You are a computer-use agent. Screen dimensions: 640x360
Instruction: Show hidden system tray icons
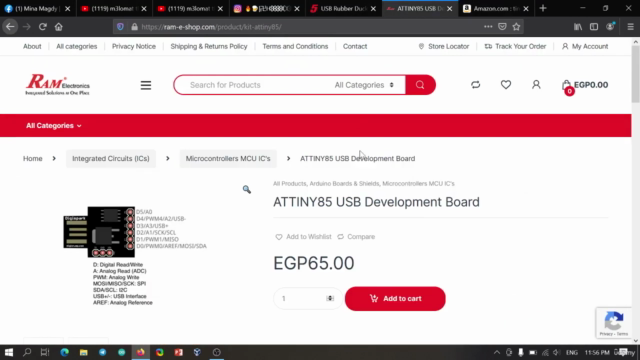(497, 353)
